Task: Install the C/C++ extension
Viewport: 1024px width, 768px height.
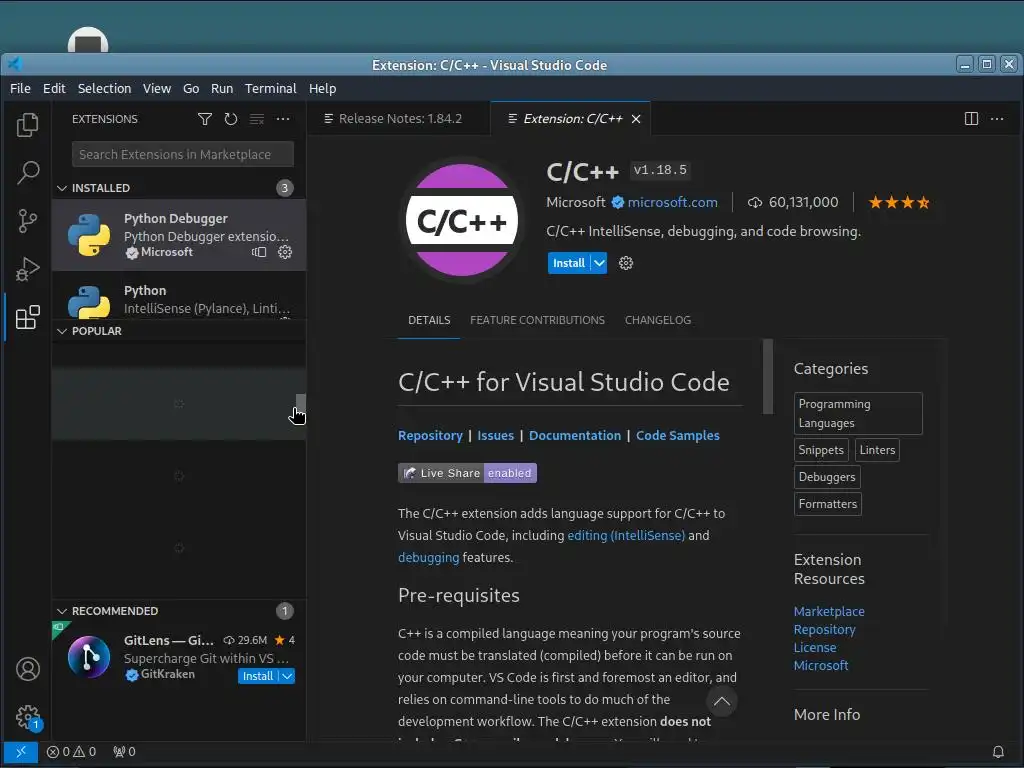Action: click(569, 263)
